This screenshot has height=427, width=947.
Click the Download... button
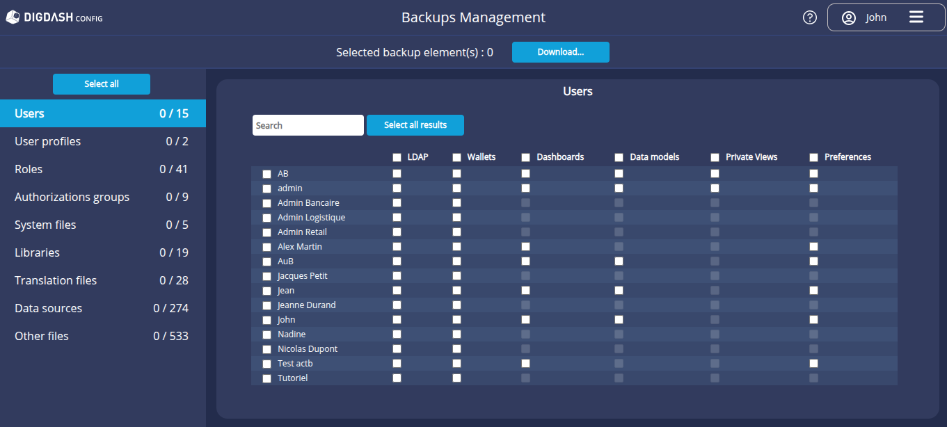[560, 52]
